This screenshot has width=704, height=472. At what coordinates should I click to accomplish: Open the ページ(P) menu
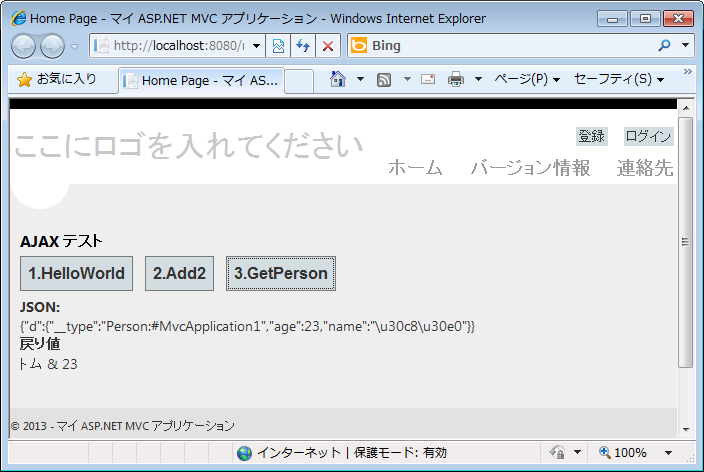click(527, 79)
